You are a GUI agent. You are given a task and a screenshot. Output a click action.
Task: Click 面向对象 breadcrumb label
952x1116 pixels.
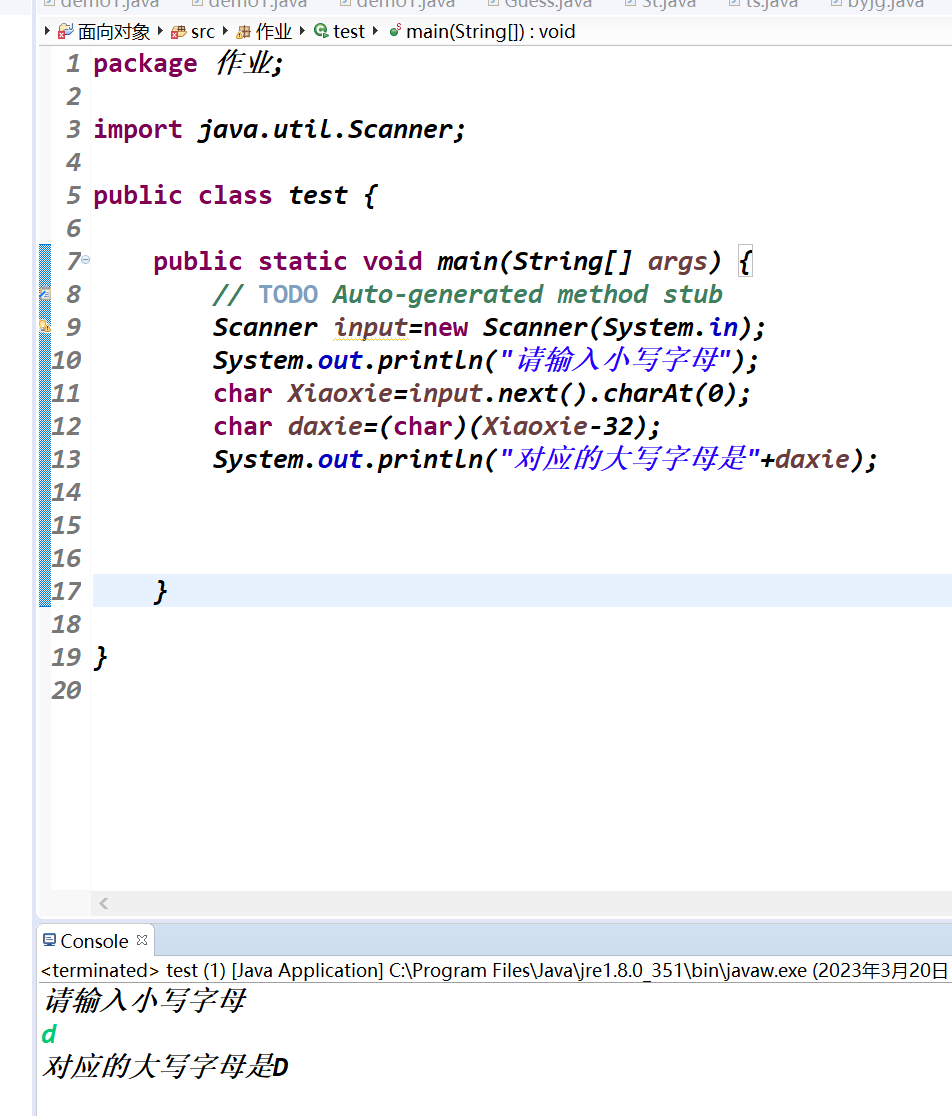click(x=114, y=32)
